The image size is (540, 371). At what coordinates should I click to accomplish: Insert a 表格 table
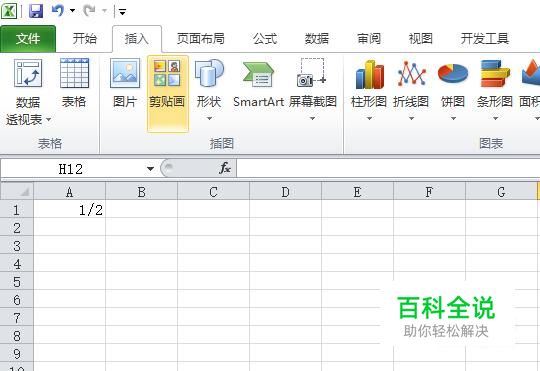pyautogui.click(x=74, y=83)
